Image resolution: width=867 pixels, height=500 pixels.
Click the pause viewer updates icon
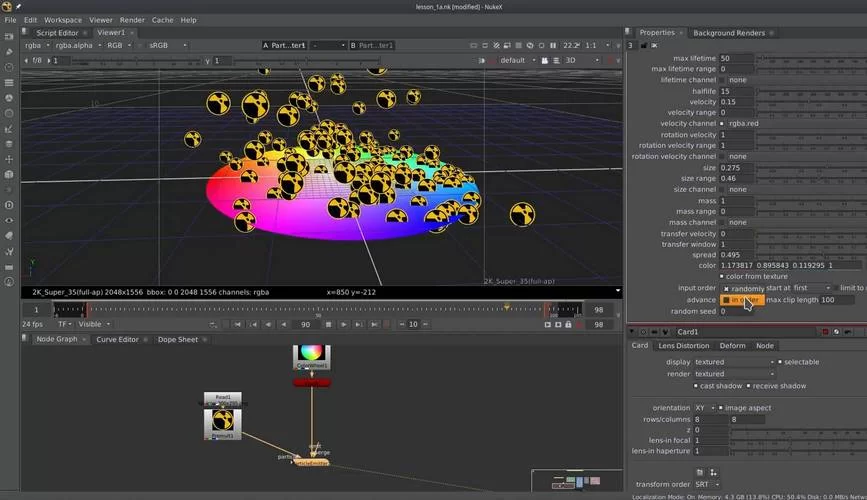click(x=553, y=45)
